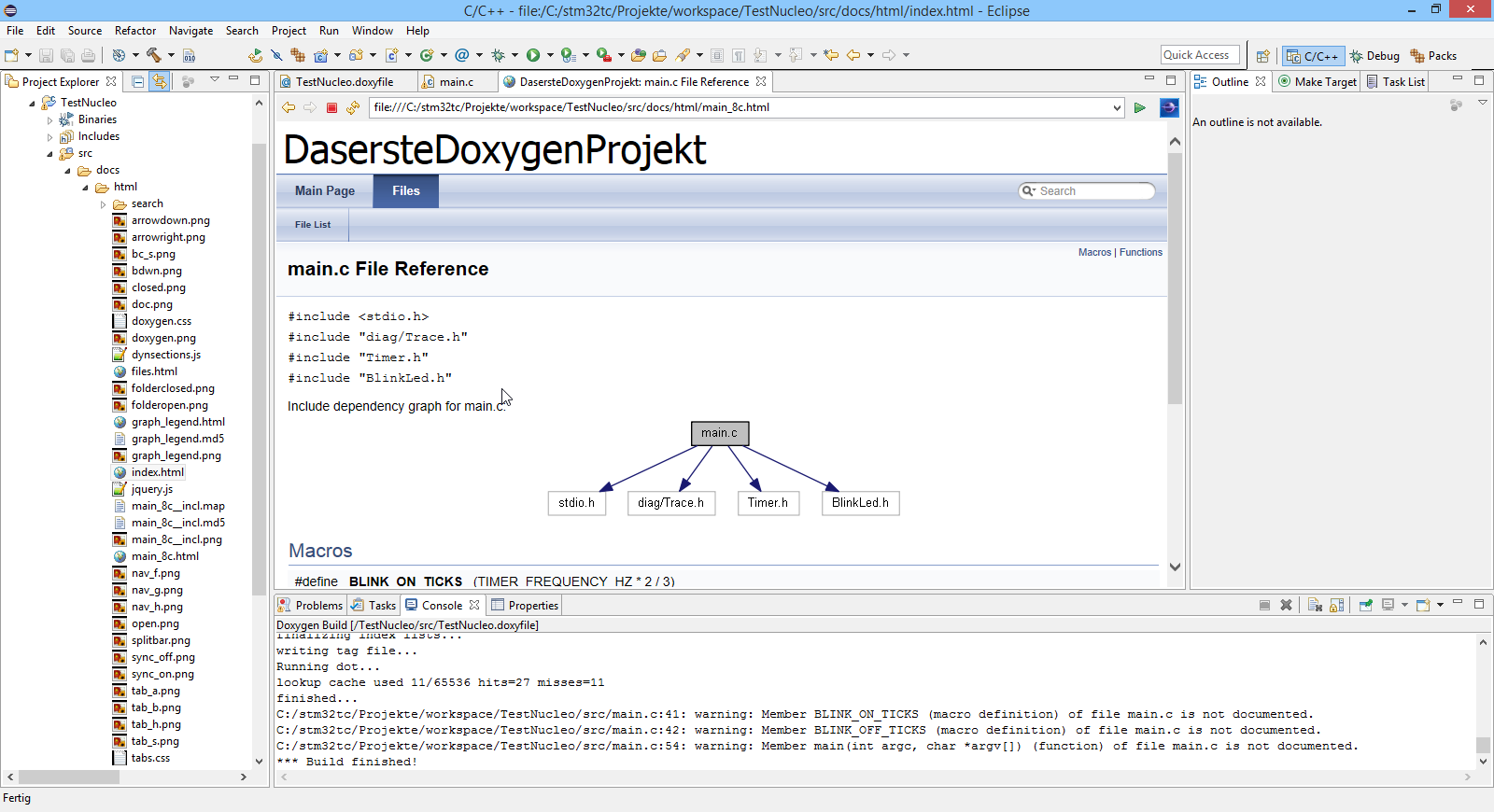The height and width of the screenshot is (812, 1494).
Task: Switch to the main.c editor tab
Action: click(x=457, y=82)
